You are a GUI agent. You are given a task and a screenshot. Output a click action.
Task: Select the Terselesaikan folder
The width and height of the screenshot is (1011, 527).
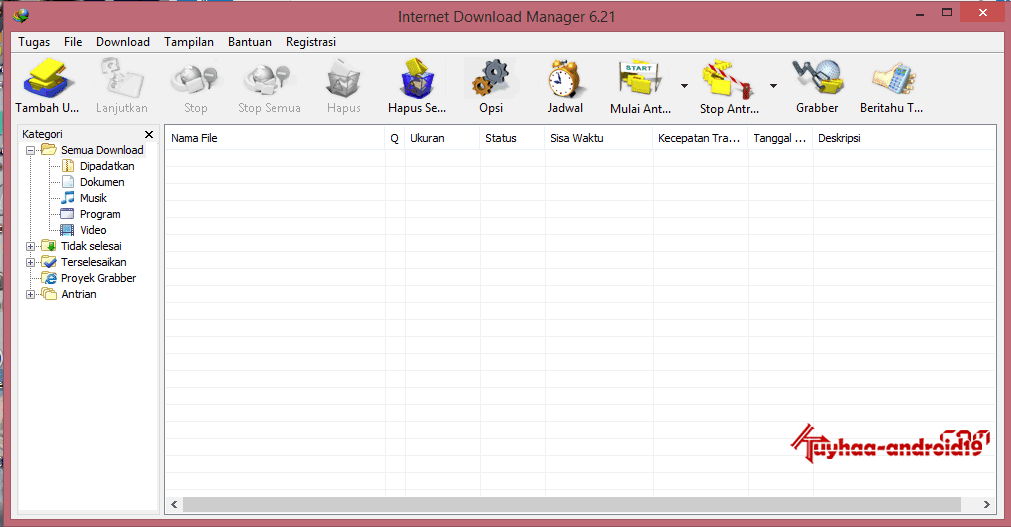93,262
